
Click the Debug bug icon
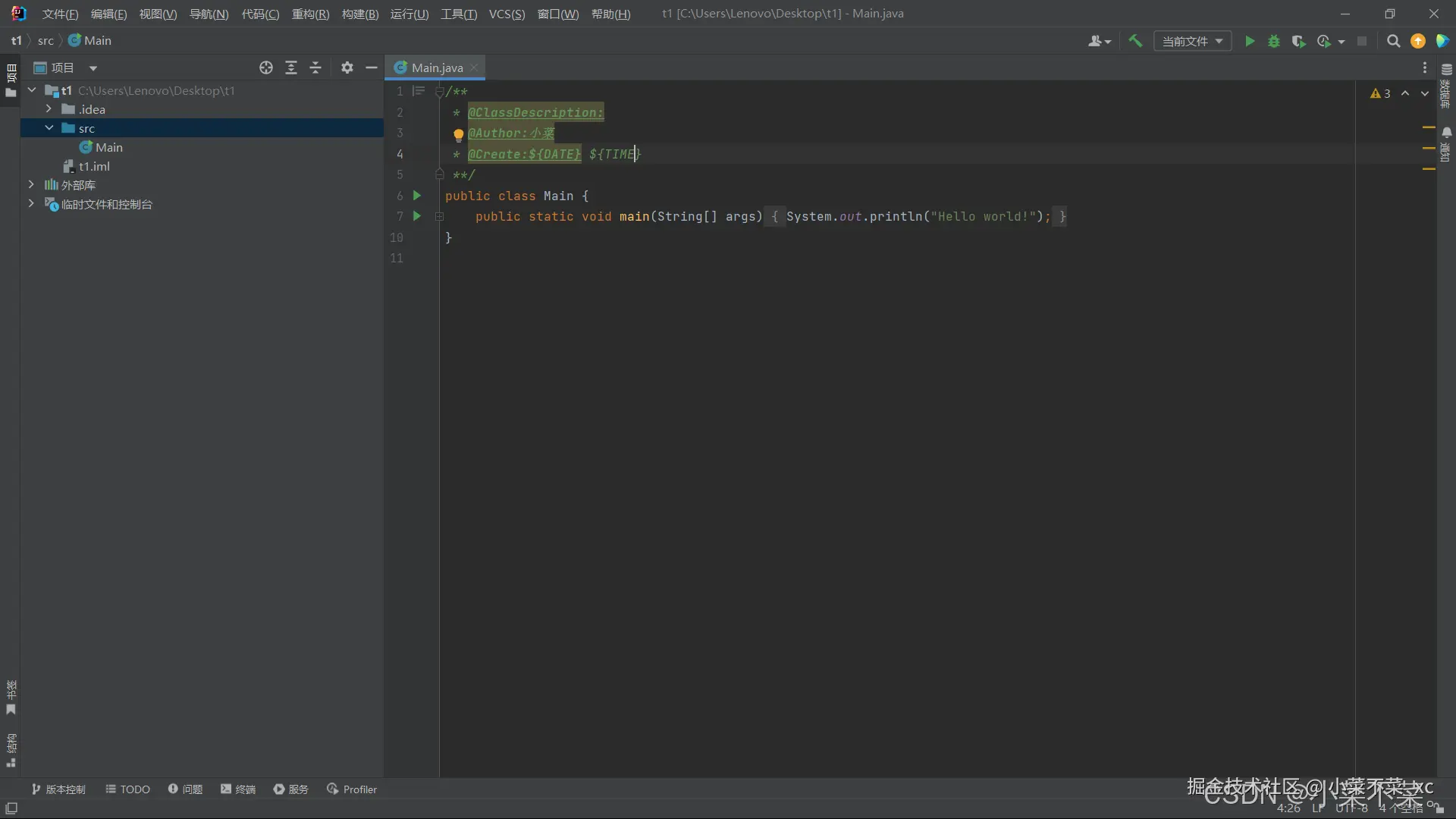[x=1274, y=41]
